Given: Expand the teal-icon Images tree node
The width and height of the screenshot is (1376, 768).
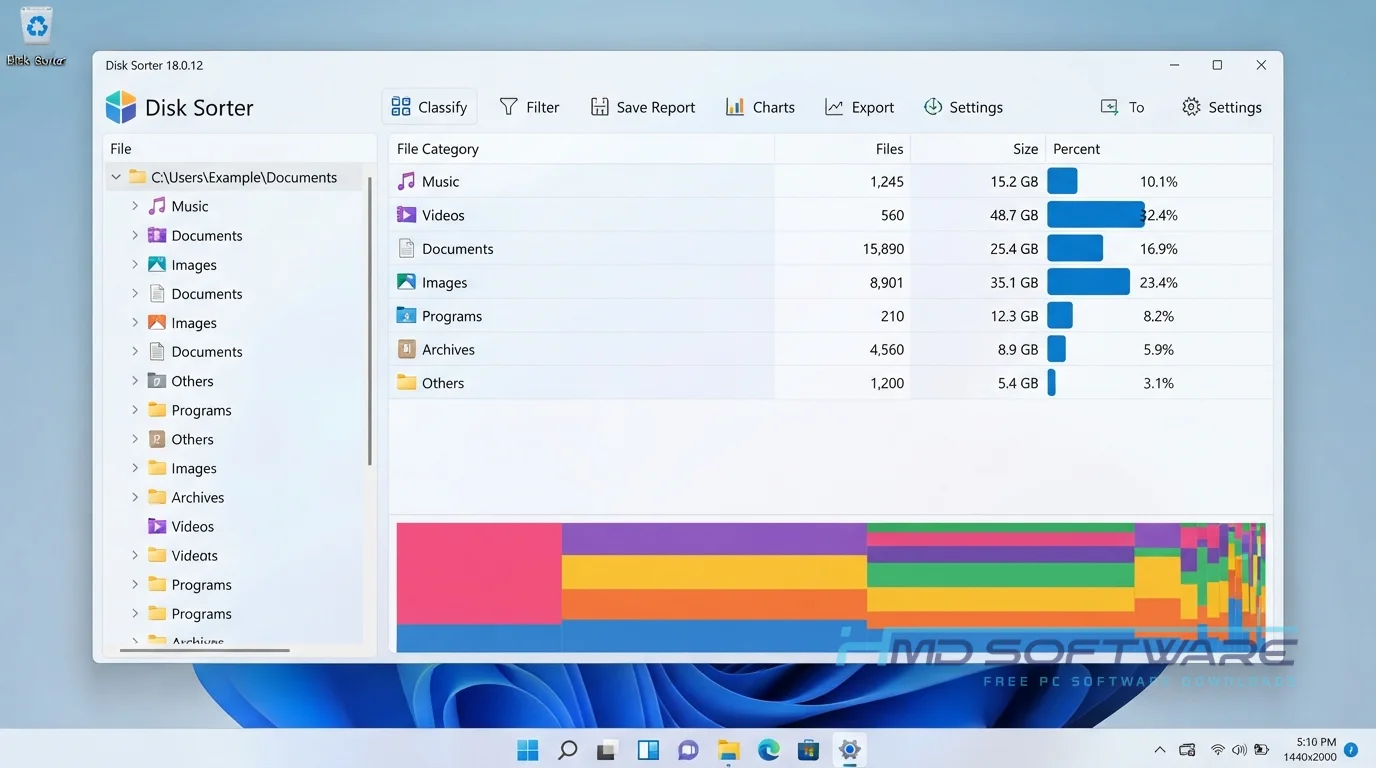Looking at the screenshot, I should [135, 265].
